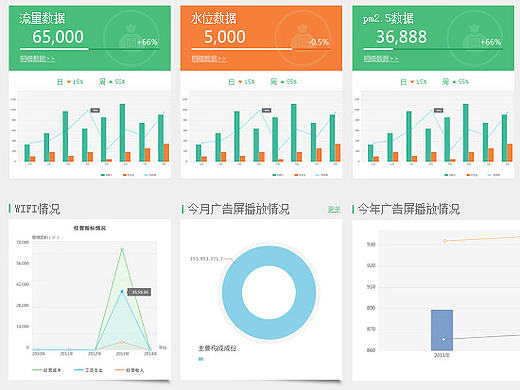This screenshot has width=520, height=390.
Task: Toggle blue line legend under 流量数据 bar chart
Action: pyautogui.click(x=150, y=175)
